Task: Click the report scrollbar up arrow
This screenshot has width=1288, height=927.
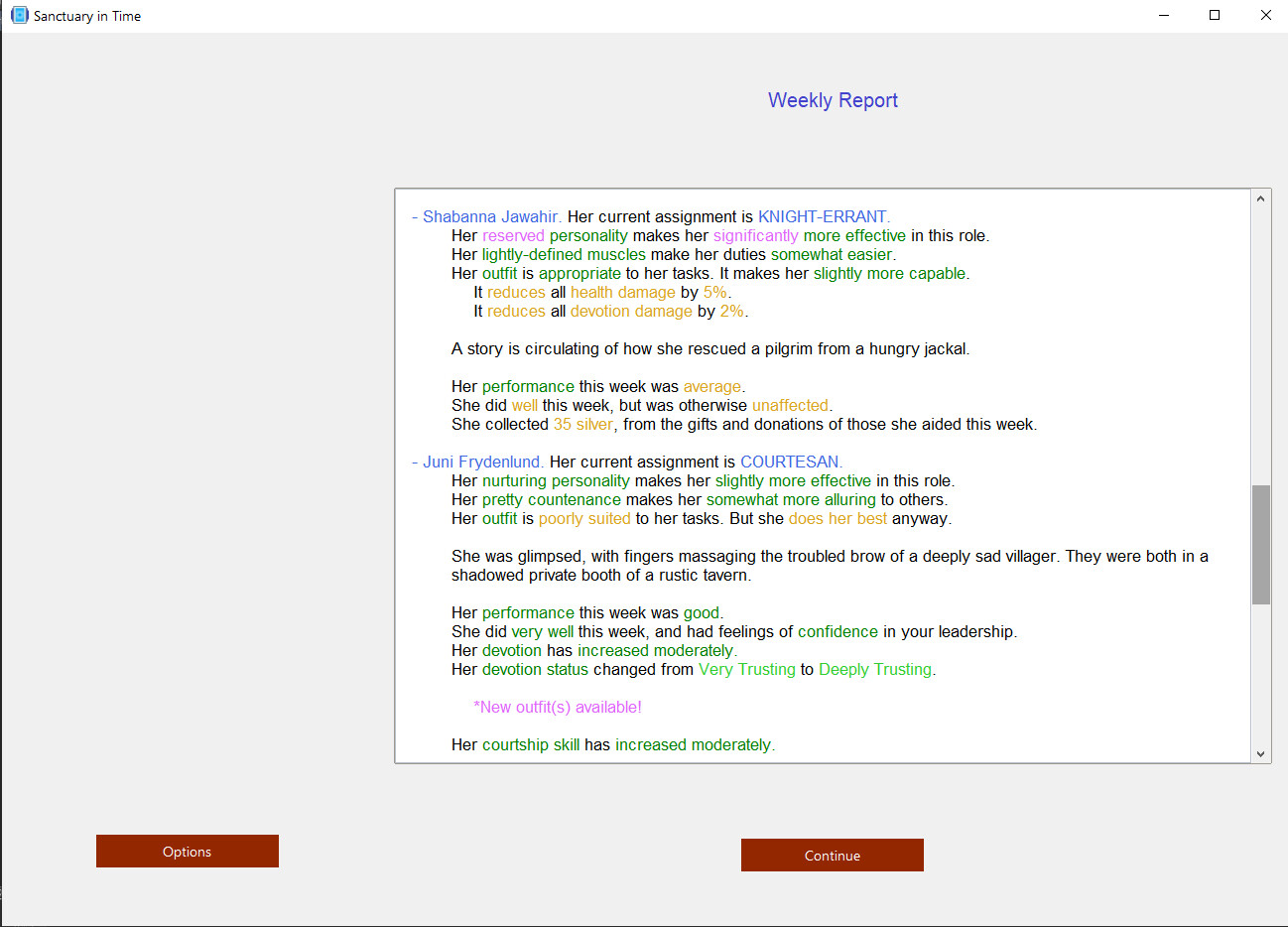Action: point(1260,199)
